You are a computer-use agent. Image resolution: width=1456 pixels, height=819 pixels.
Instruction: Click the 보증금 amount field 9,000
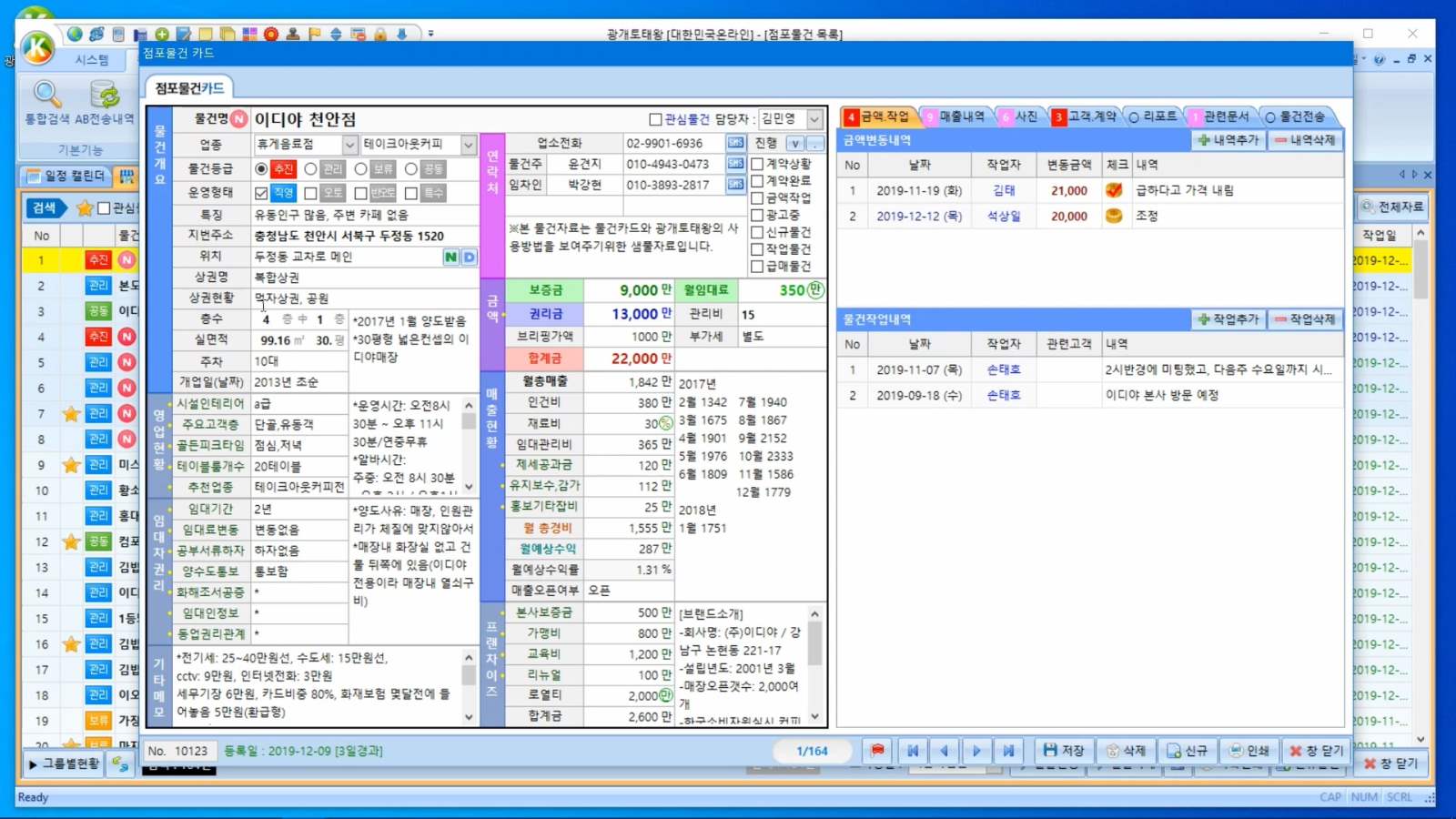pyautogui.click(x=628, y=290)
